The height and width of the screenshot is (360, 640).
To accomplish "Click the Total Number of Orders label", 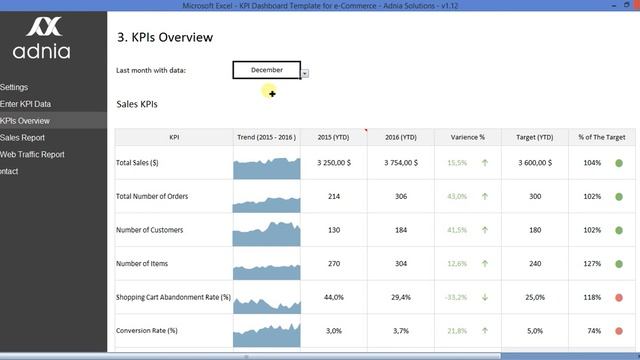I will pos(152,196).
